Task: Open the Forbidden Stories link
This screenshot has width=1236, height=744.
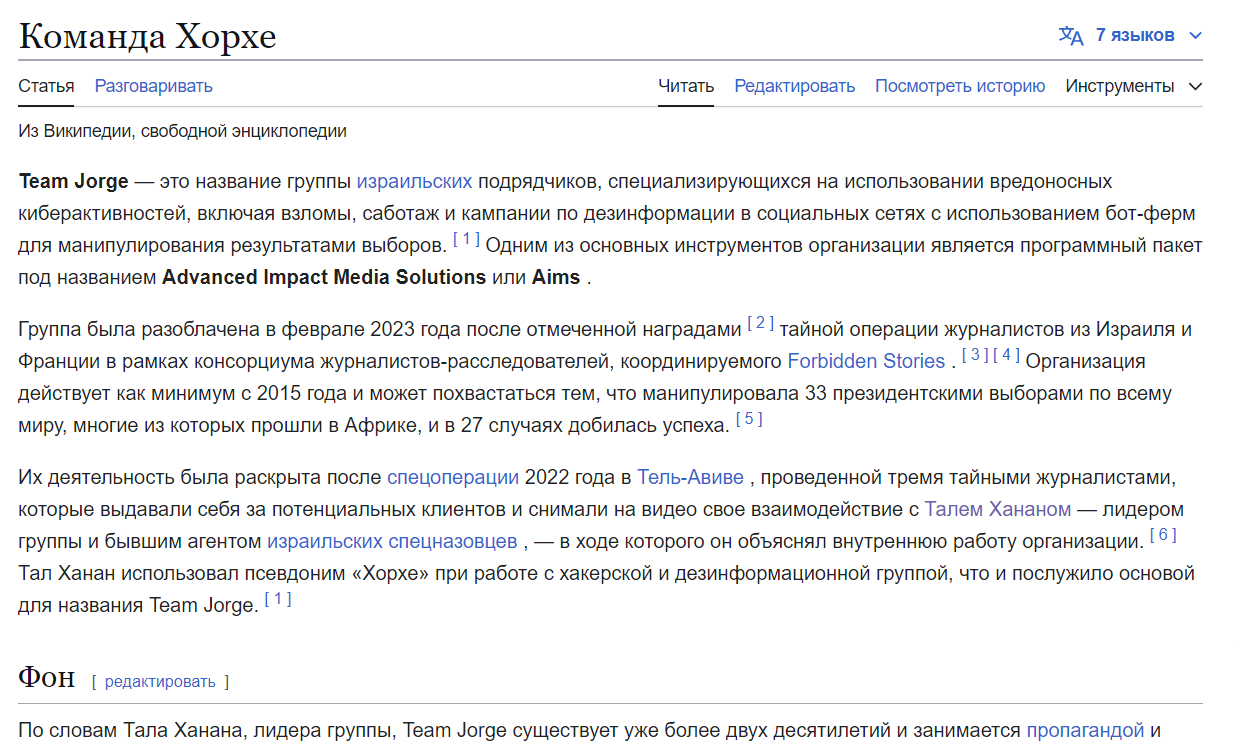Action: [x=866, y=361]
